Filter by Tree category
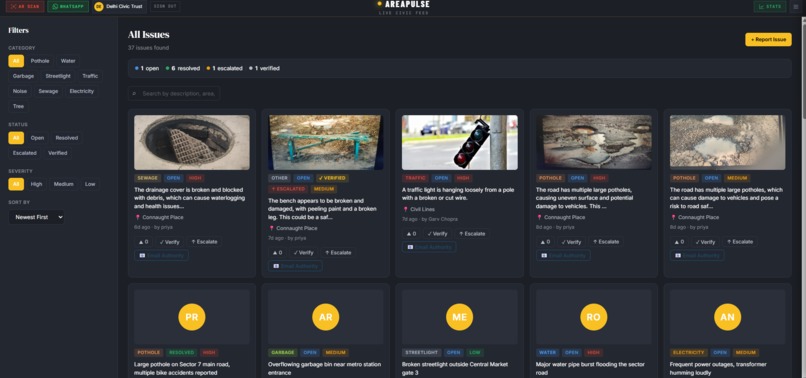 coord(19,106)
